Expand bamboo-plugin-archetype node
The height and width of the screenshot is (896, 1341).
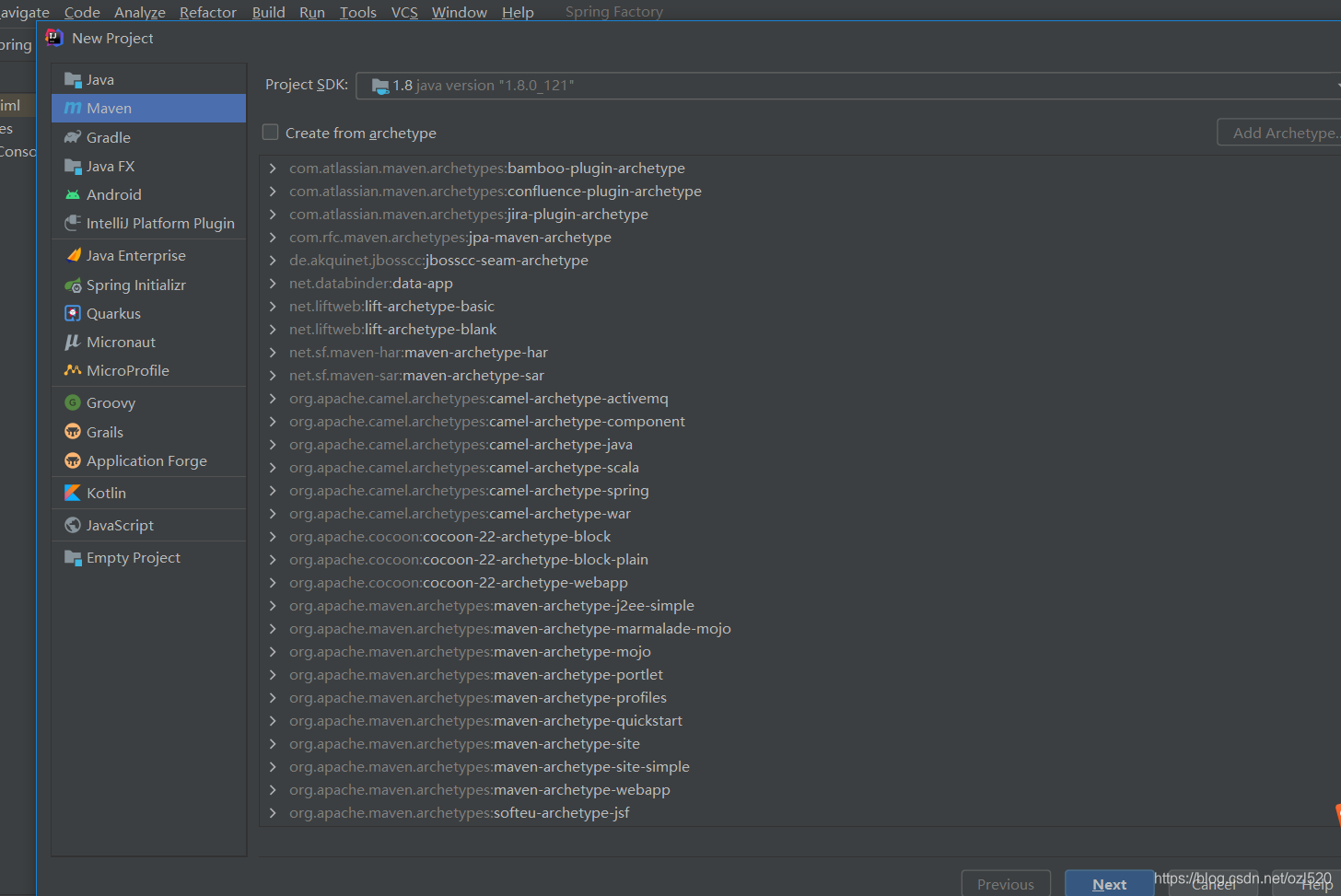[273, 169]
